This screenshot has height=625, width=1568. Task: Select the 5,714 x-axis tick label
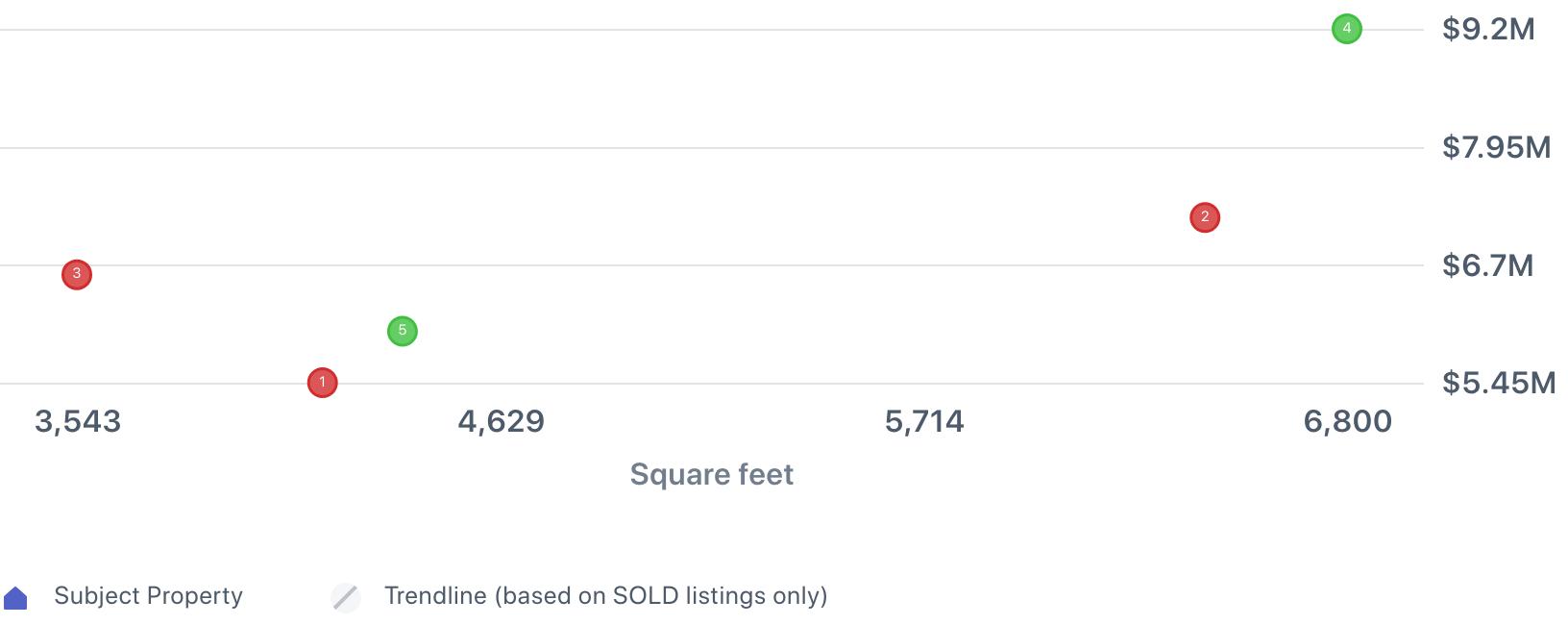point(924,421)
